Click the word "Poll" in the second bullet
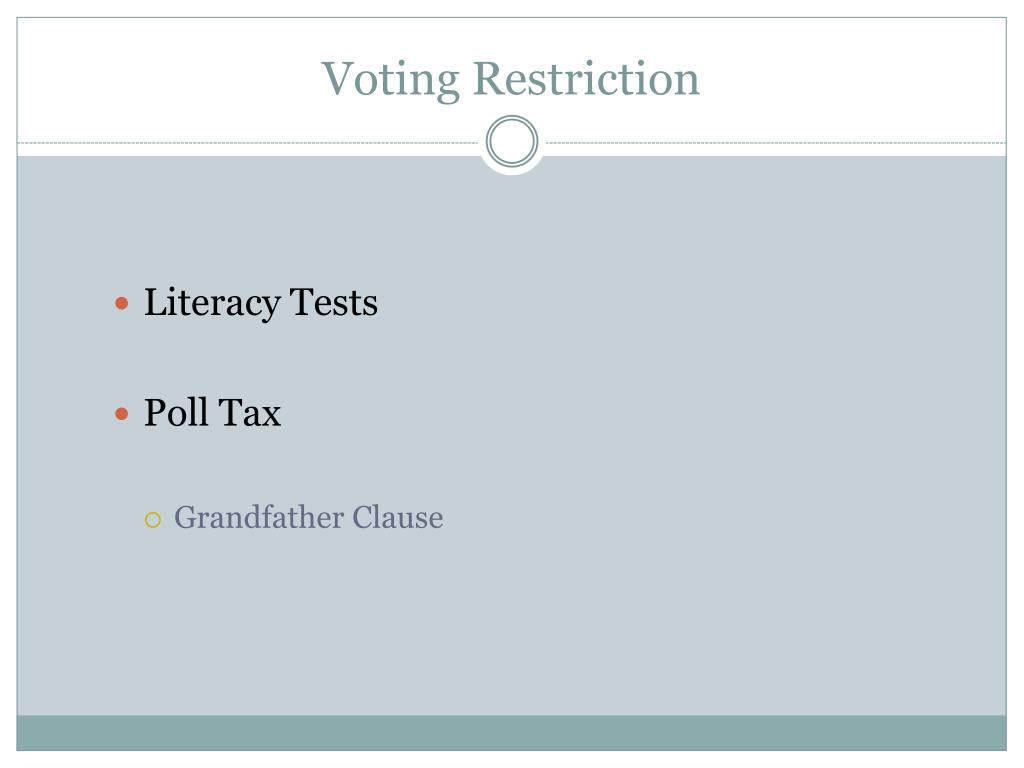 [x=176, y=413]
